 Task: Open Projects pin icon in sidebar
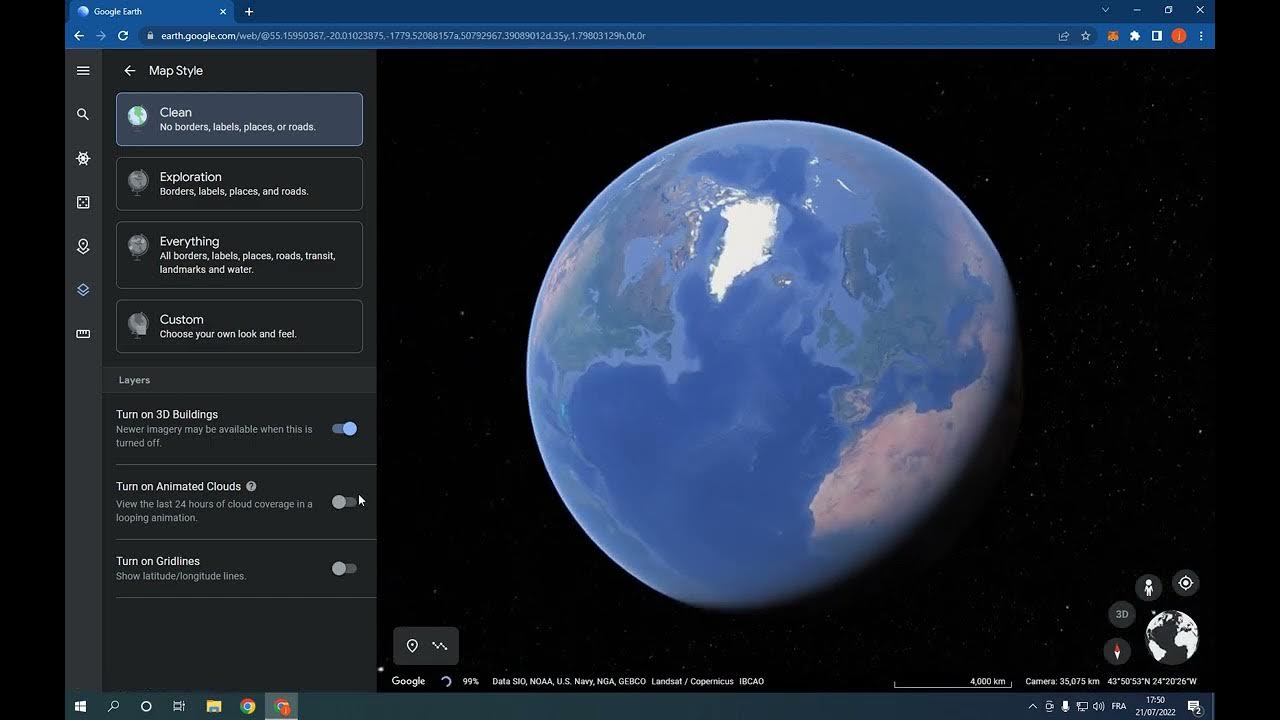(83, 246)
